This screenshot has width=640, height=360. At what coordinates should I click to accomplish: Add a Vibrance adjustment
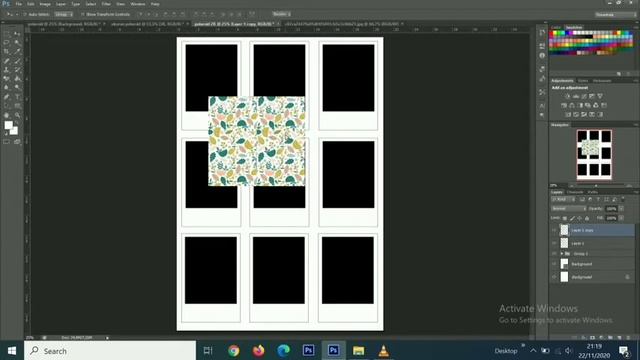click(600, 96)
